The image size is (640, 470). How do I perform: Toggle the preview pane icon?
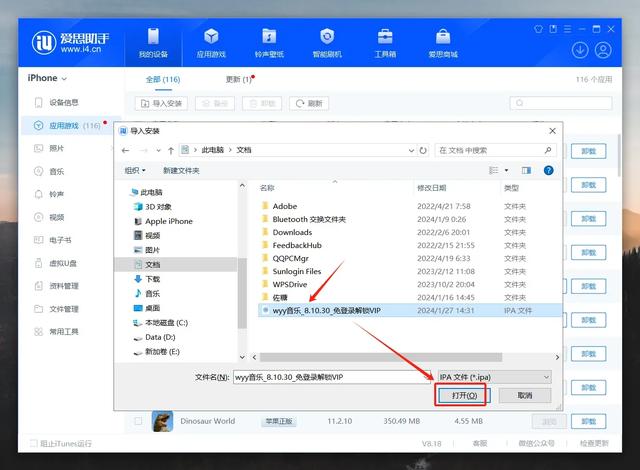point(526,170)
